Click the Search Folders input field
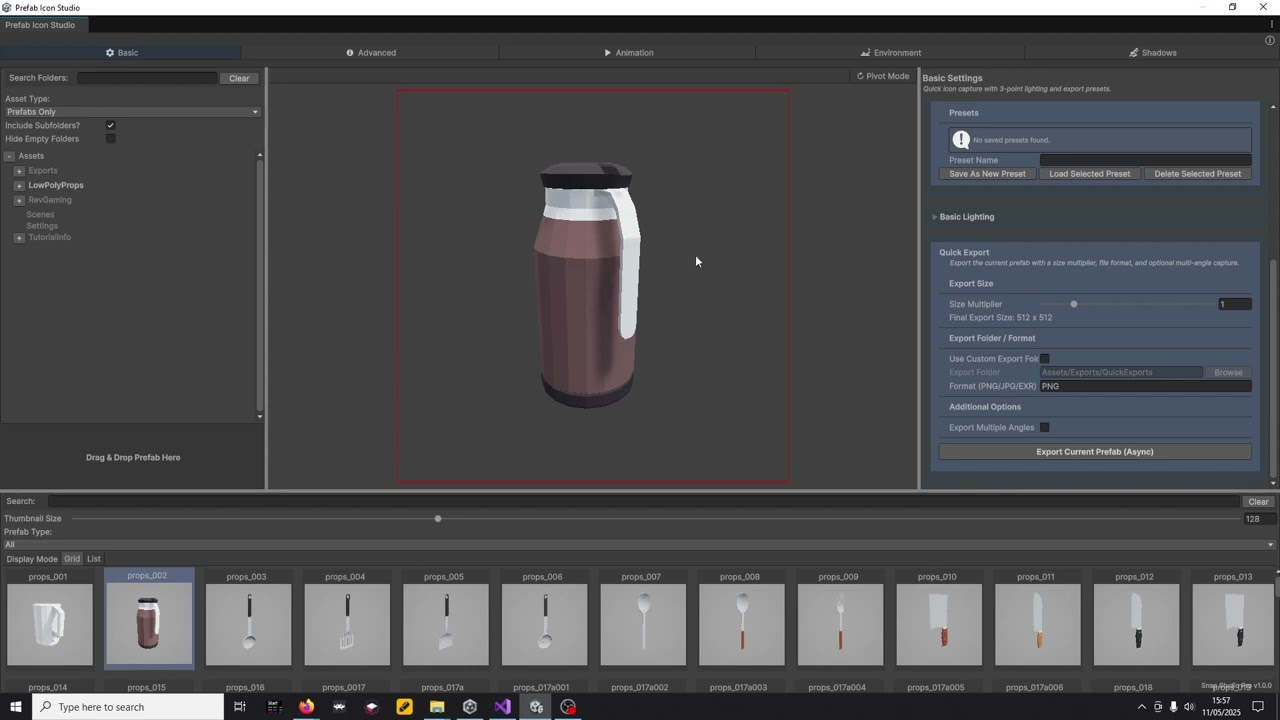The height and width of the screenshot is (720, 1280). 147,78
